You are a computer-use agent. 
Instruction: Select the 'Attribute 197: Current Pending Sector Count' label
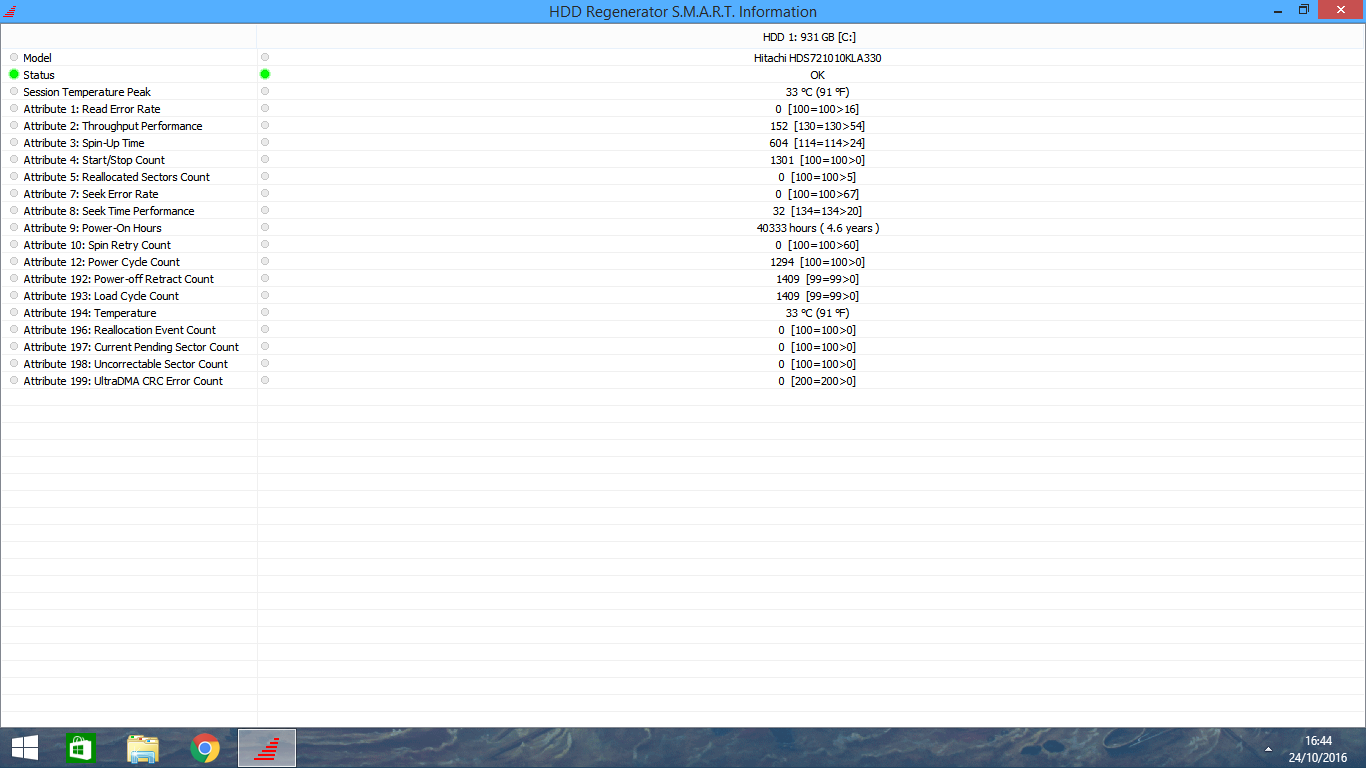point(131,347)
